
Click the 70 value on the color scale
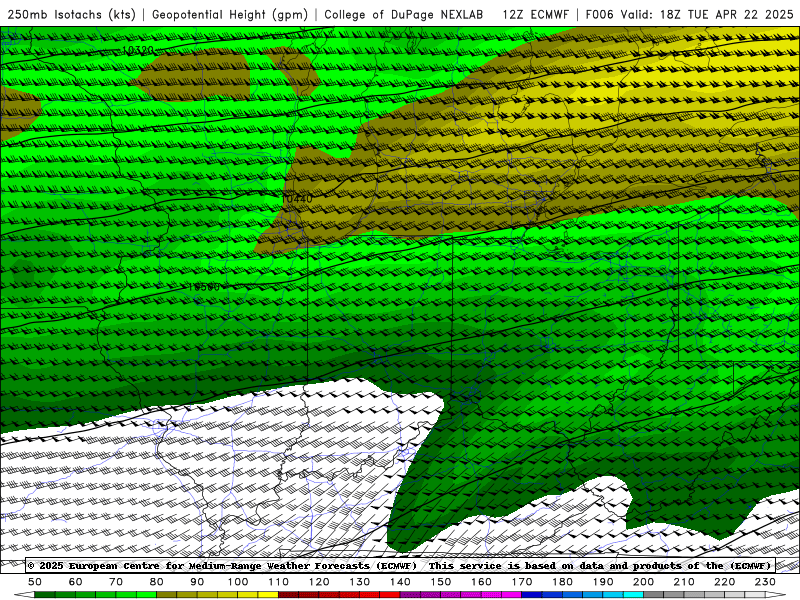tap(116, 582)
